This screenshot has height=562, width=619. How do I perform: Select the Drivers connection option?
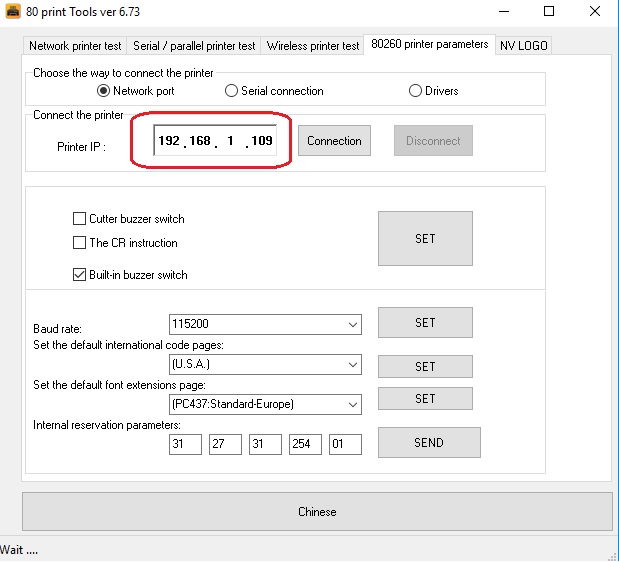[x=416, y=91]
